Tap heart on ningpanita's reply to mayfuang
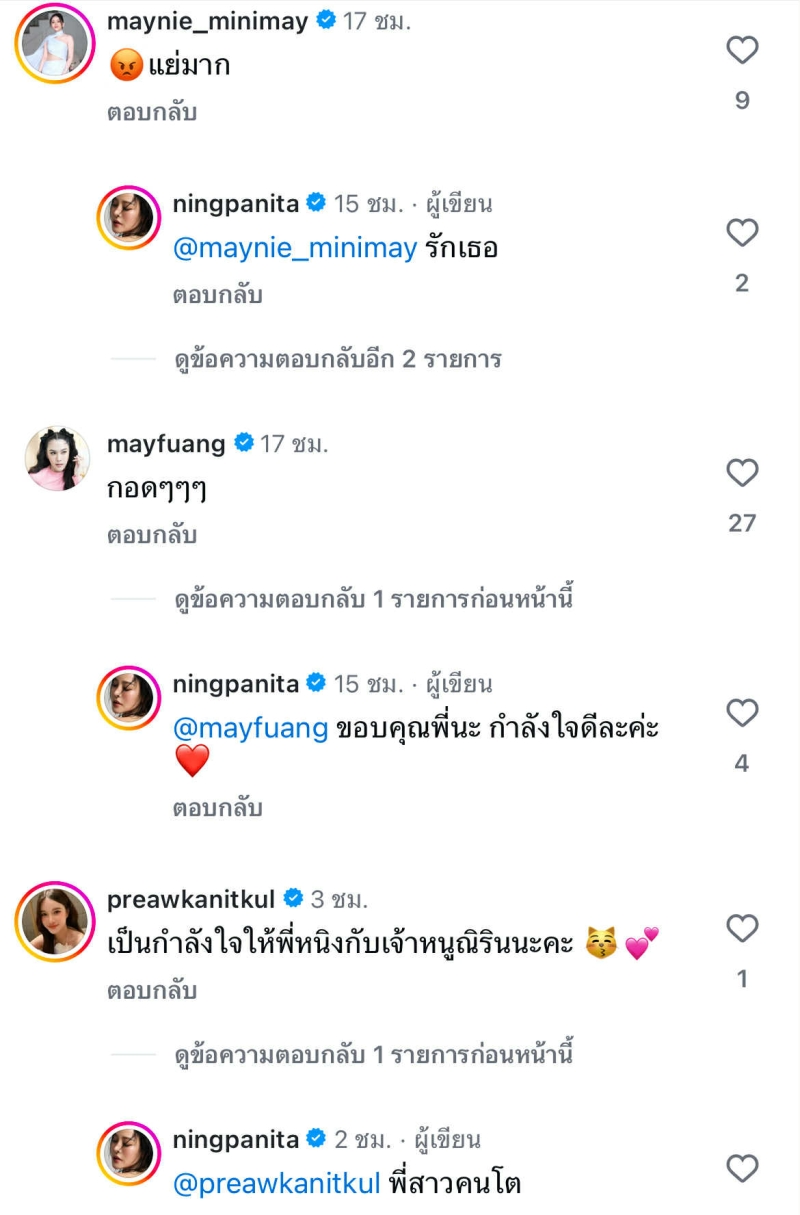800x1215 pixels. [742, 713]
